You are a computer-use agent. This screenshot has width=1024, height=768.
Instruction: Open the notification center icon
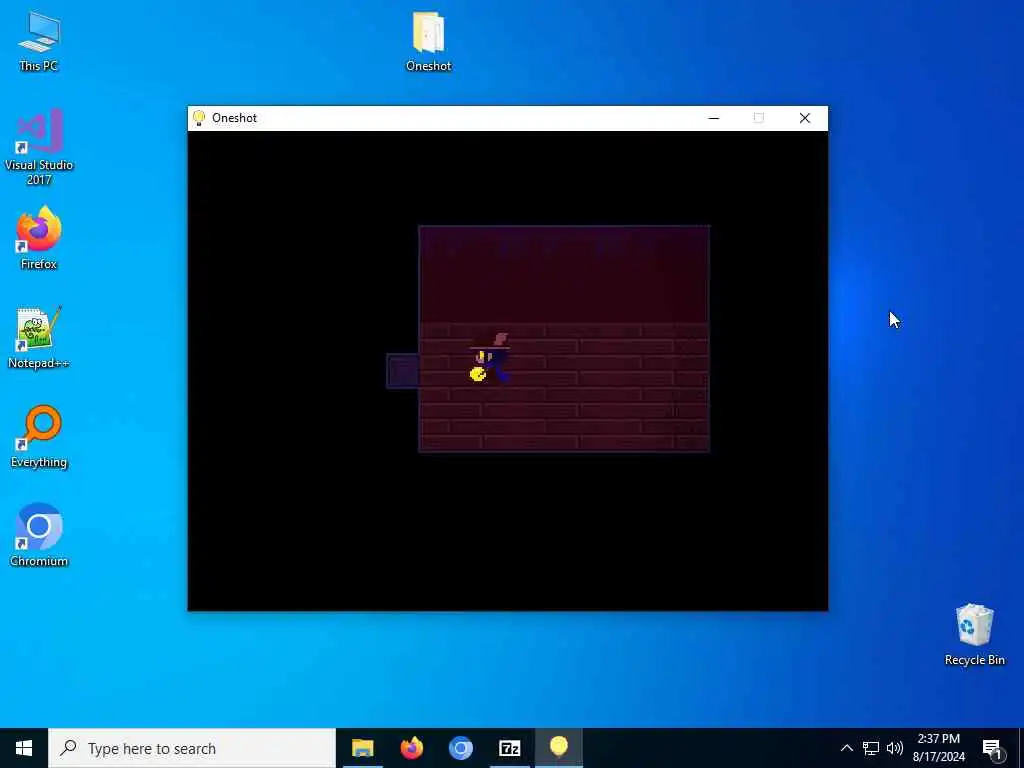pyautogui.click(x=991, y=748)
